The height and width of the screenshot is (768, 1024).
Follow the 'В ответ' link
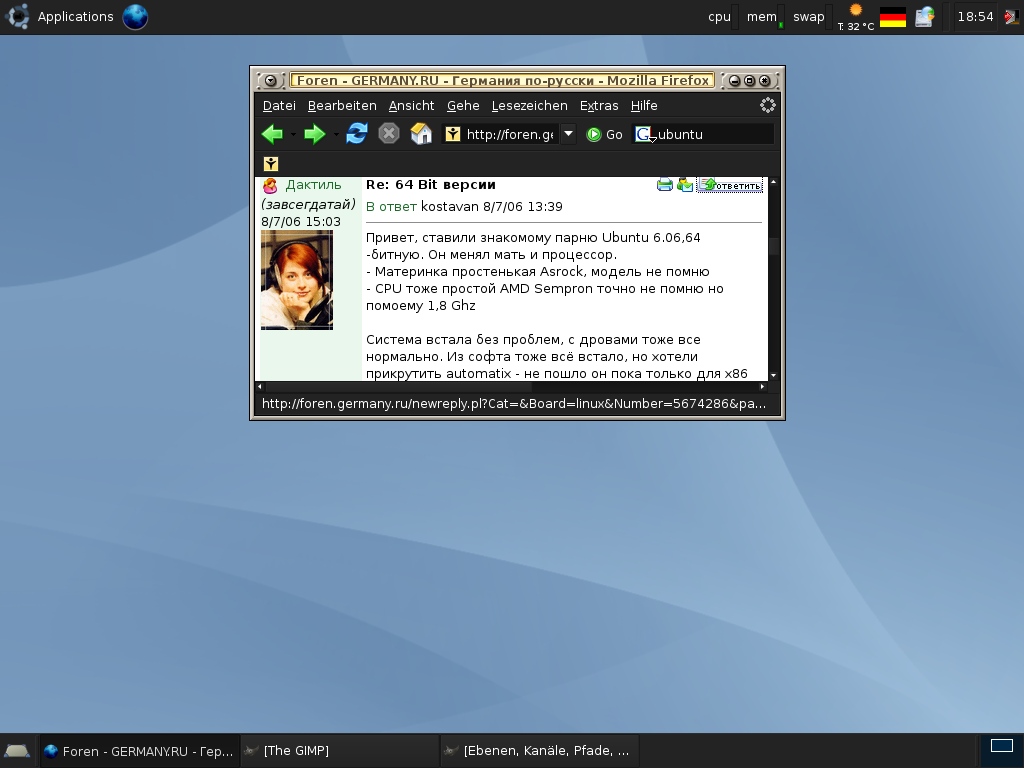point(391,207)
